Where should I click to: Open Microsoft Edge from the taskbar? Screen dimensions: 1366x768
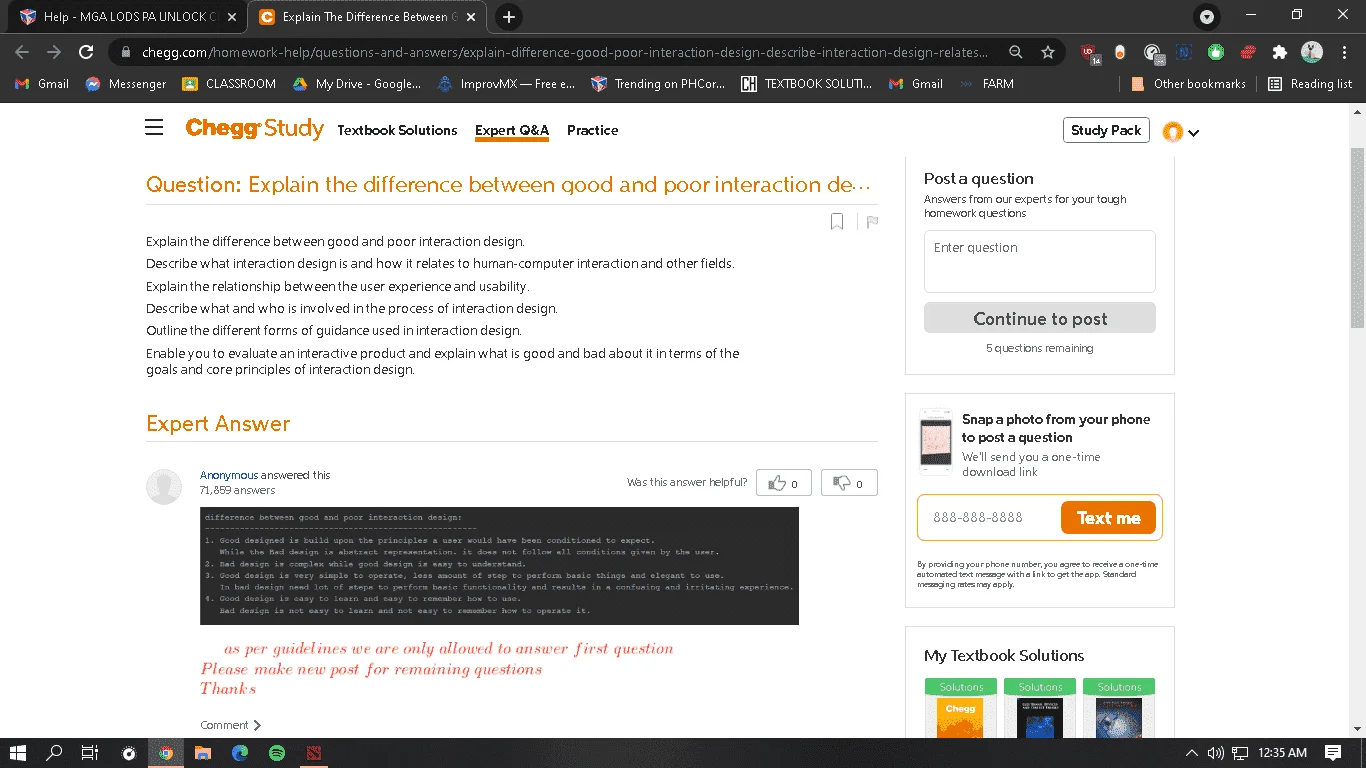pos(240,753)
